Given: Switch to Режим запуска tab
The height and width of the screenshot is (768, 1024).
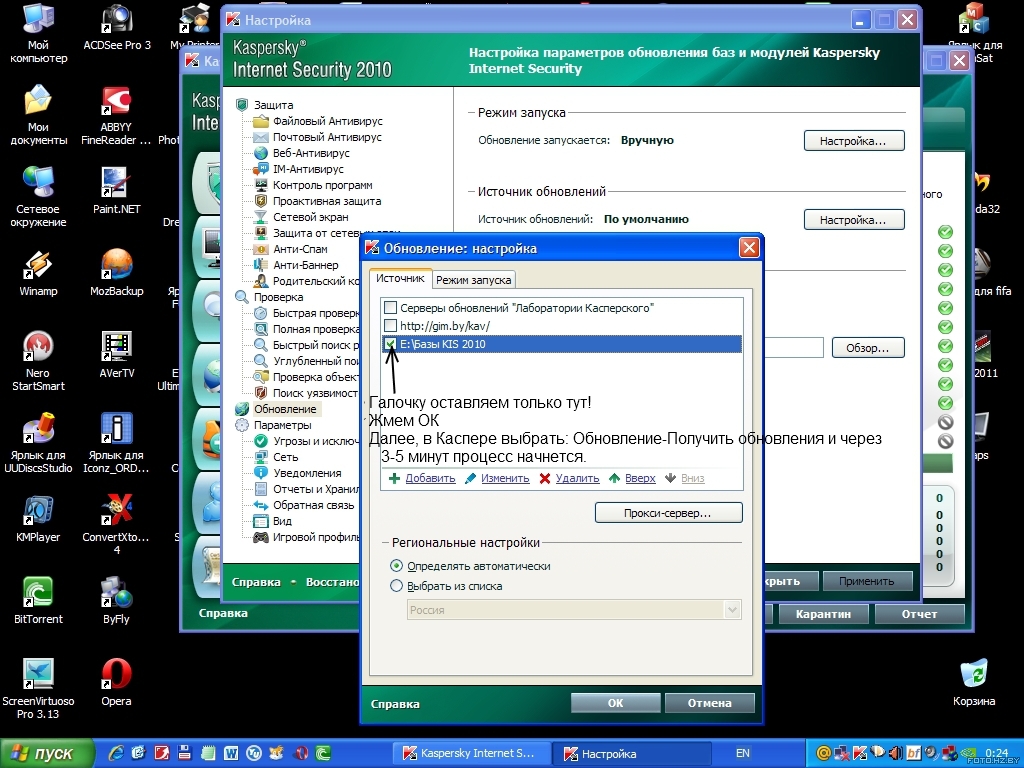Looking at the screenshot, I should tap(473, 280).
